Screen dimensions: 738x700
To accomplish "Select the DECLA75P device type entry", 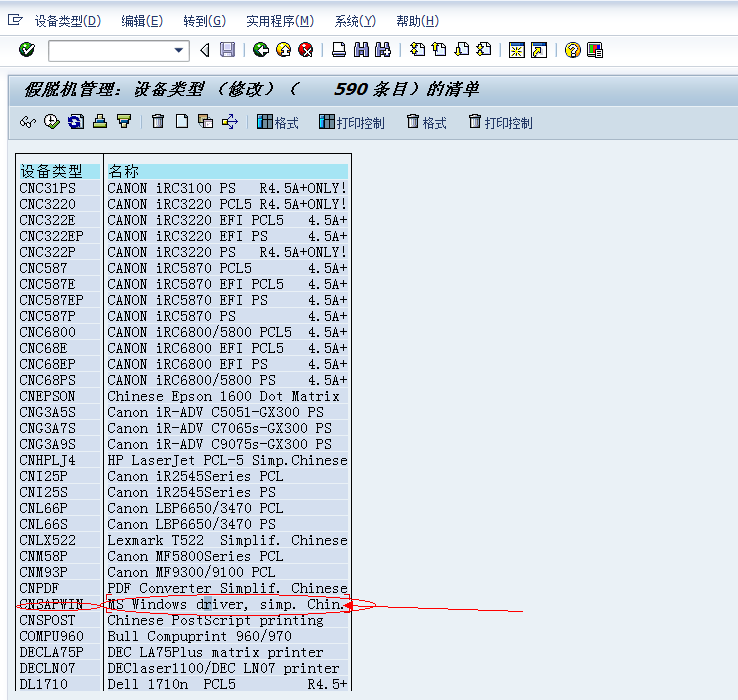I will (x=51, y=652).
